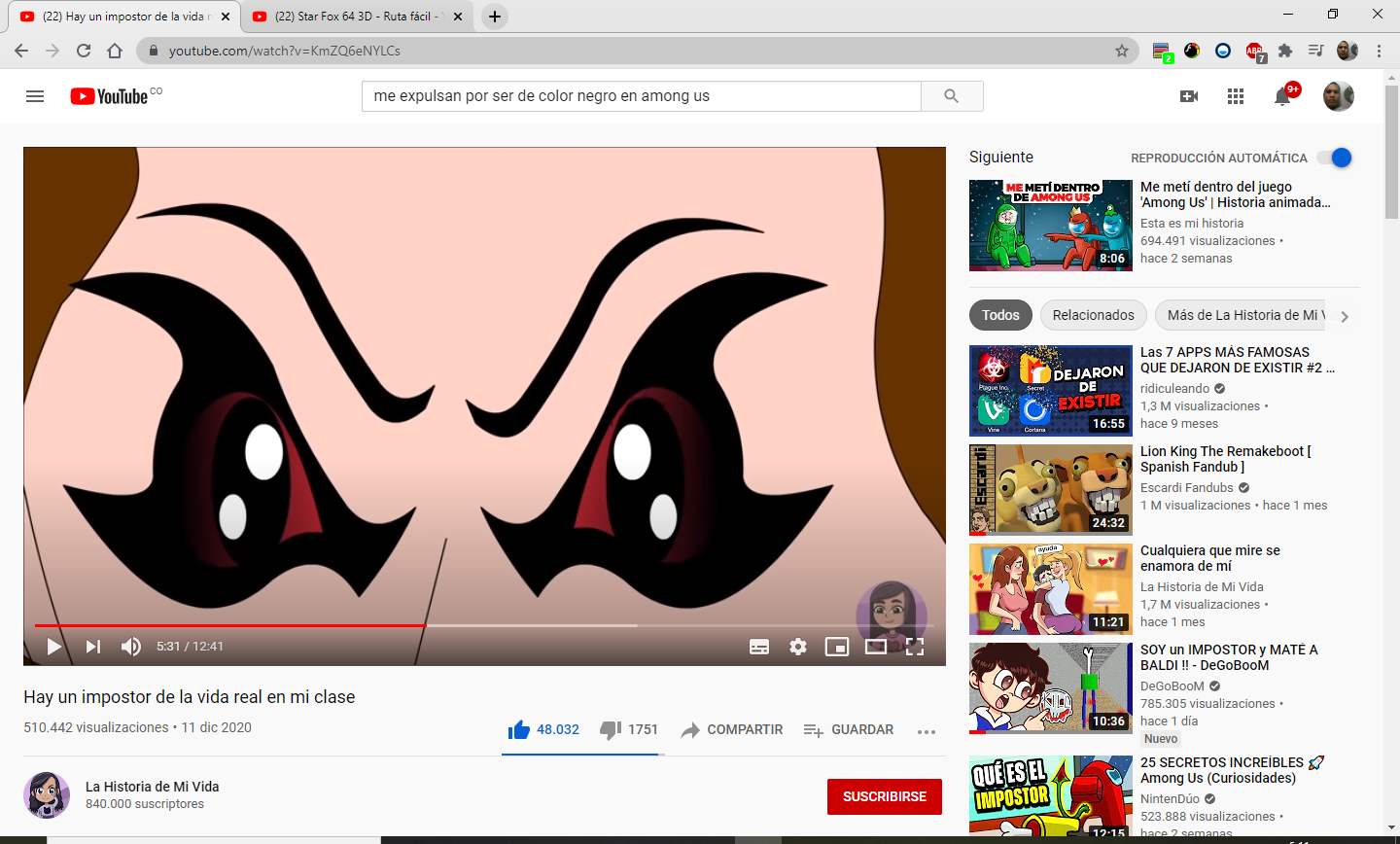Close the Star Fox 64 3D tab
Viewport: 1400px width, 844px height.
point(458,17)
